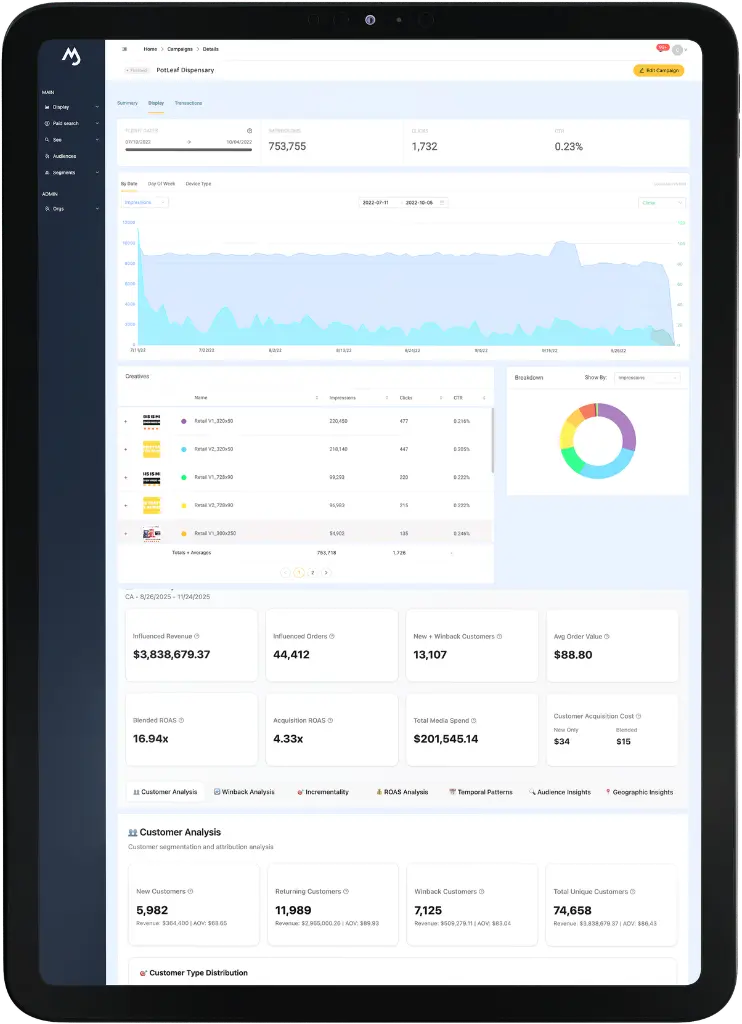Open the Clicks metric dropdown above chart
Image resolution: width=742 pixels, height=1024 pixels.
[662, 203]
